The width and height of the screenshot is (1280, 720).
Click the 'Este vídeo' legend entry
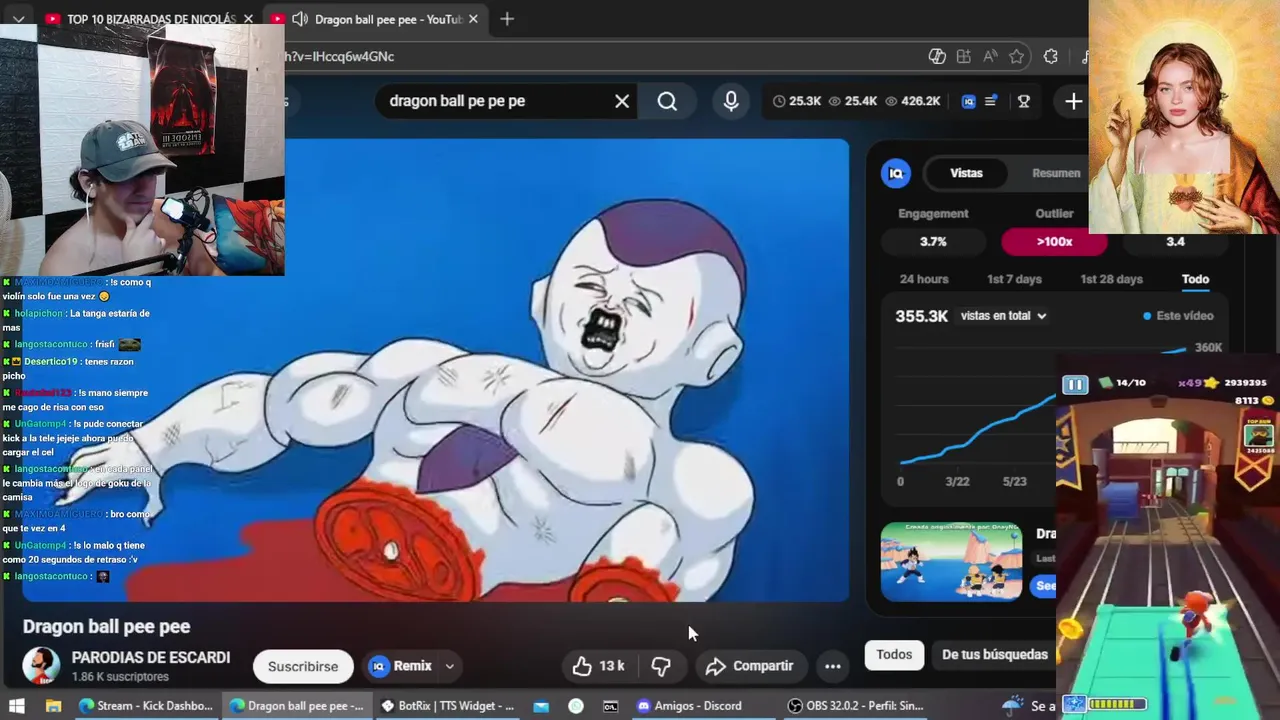pos(1178,316)
